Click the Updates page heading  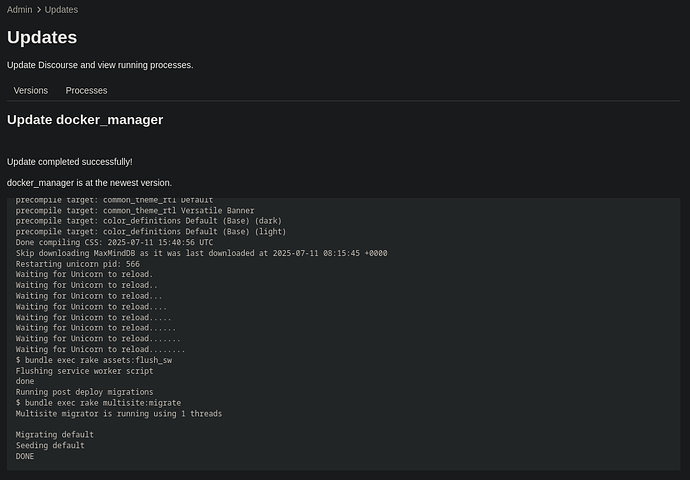tap(42, 37)
